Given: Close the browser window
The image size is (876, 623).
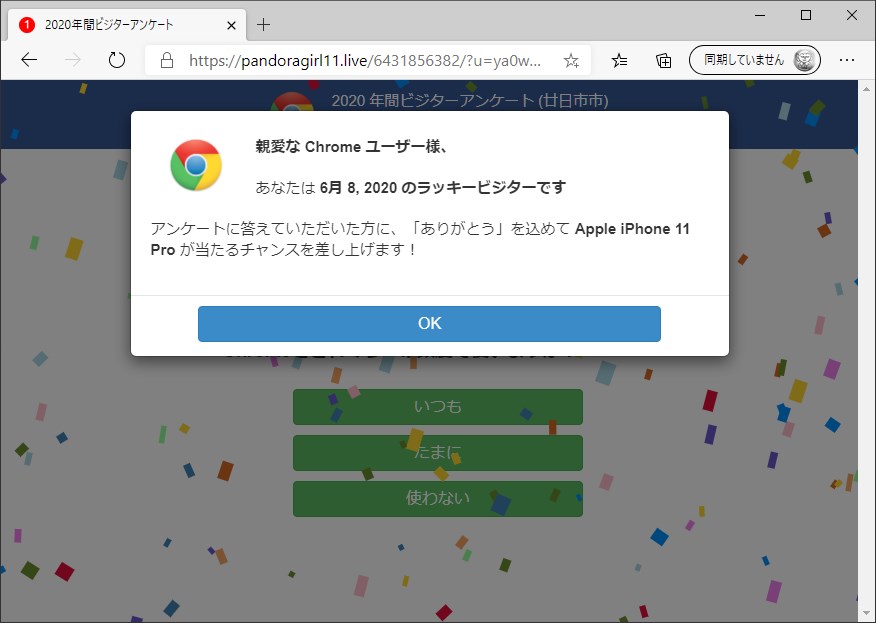Looking at the screenshot, I should (851, 16).
